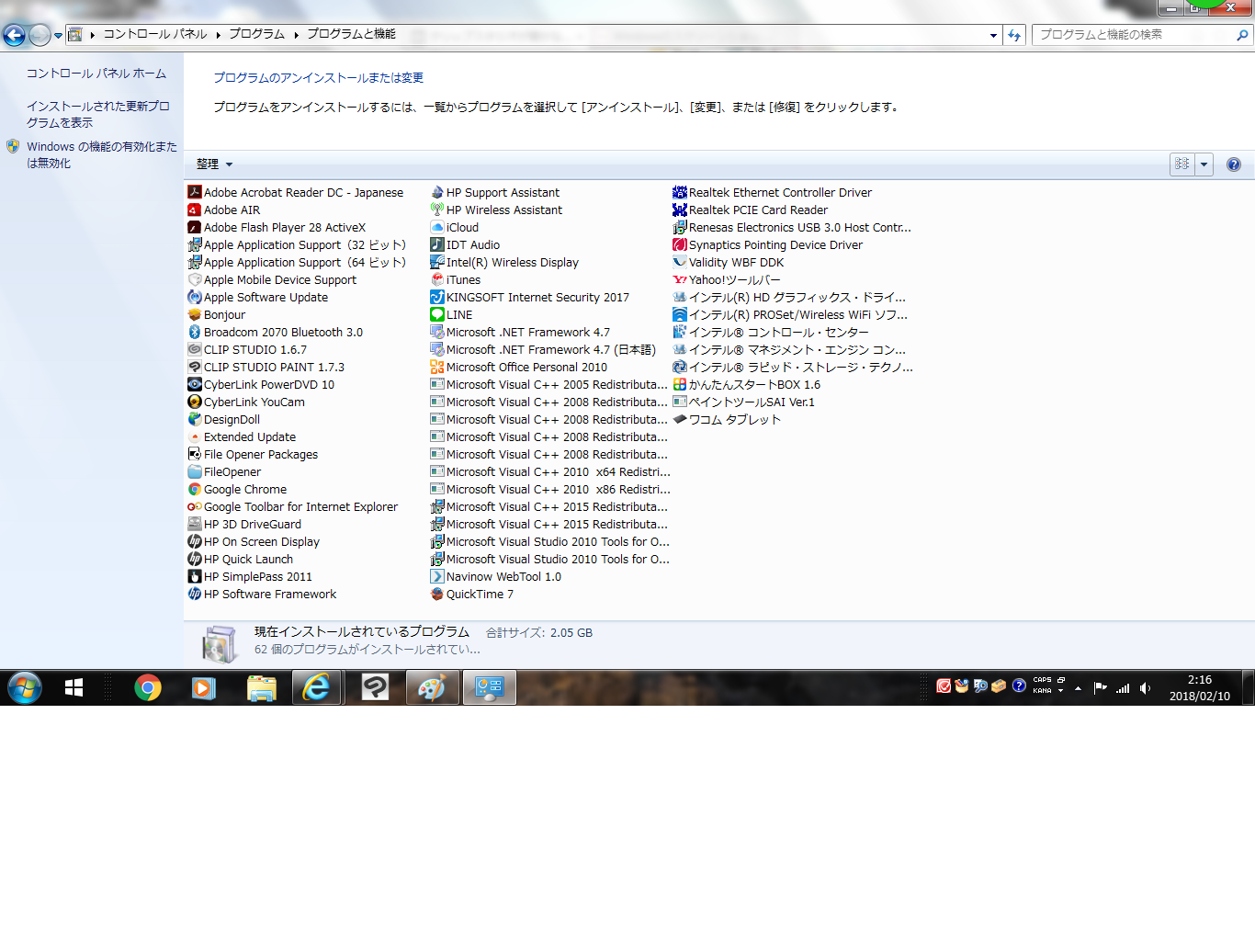Show hidden tray icons arrow
This screenshot has height=952, width=1255.
click(x=1078, y=687)
